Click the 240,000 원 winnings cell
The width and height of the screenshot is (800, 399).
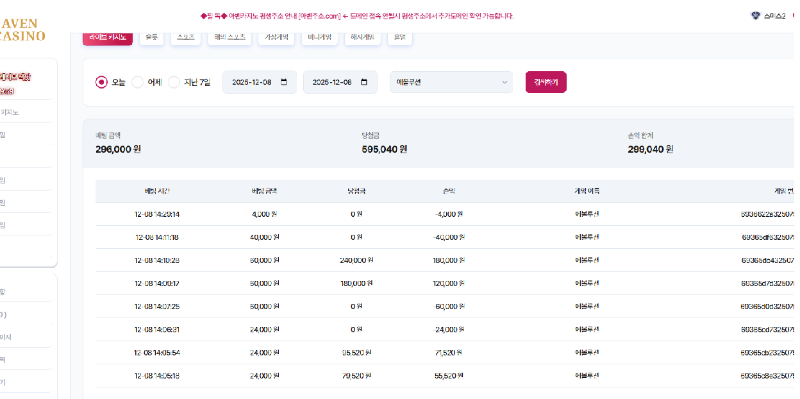tap(357, 260)
